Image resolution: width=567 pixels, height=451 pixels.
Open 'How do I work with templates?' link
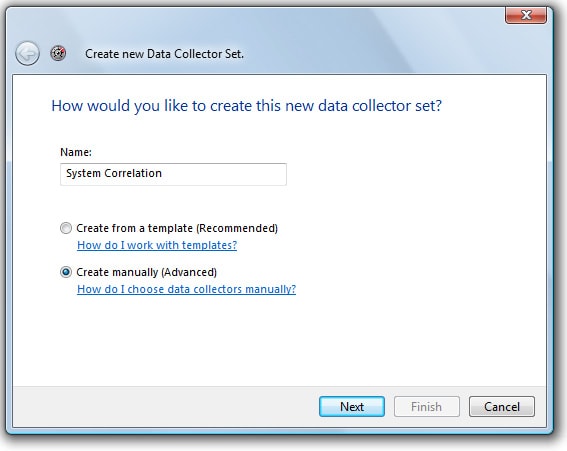[157, 245]
